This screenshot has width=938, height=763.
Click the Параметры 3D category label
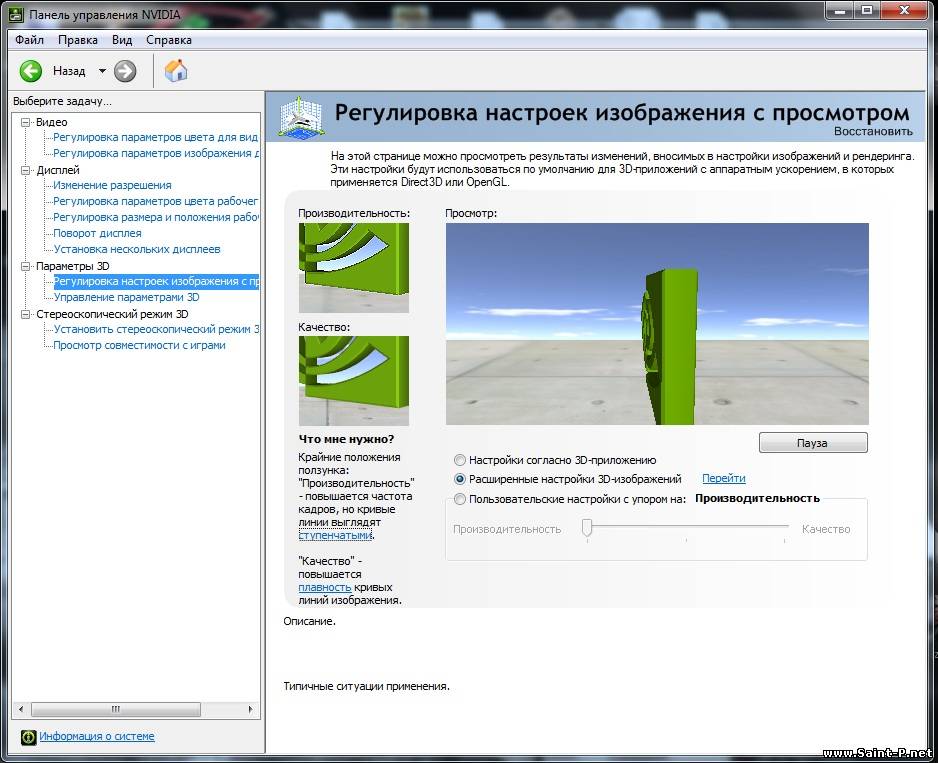(x=72, y=266)
